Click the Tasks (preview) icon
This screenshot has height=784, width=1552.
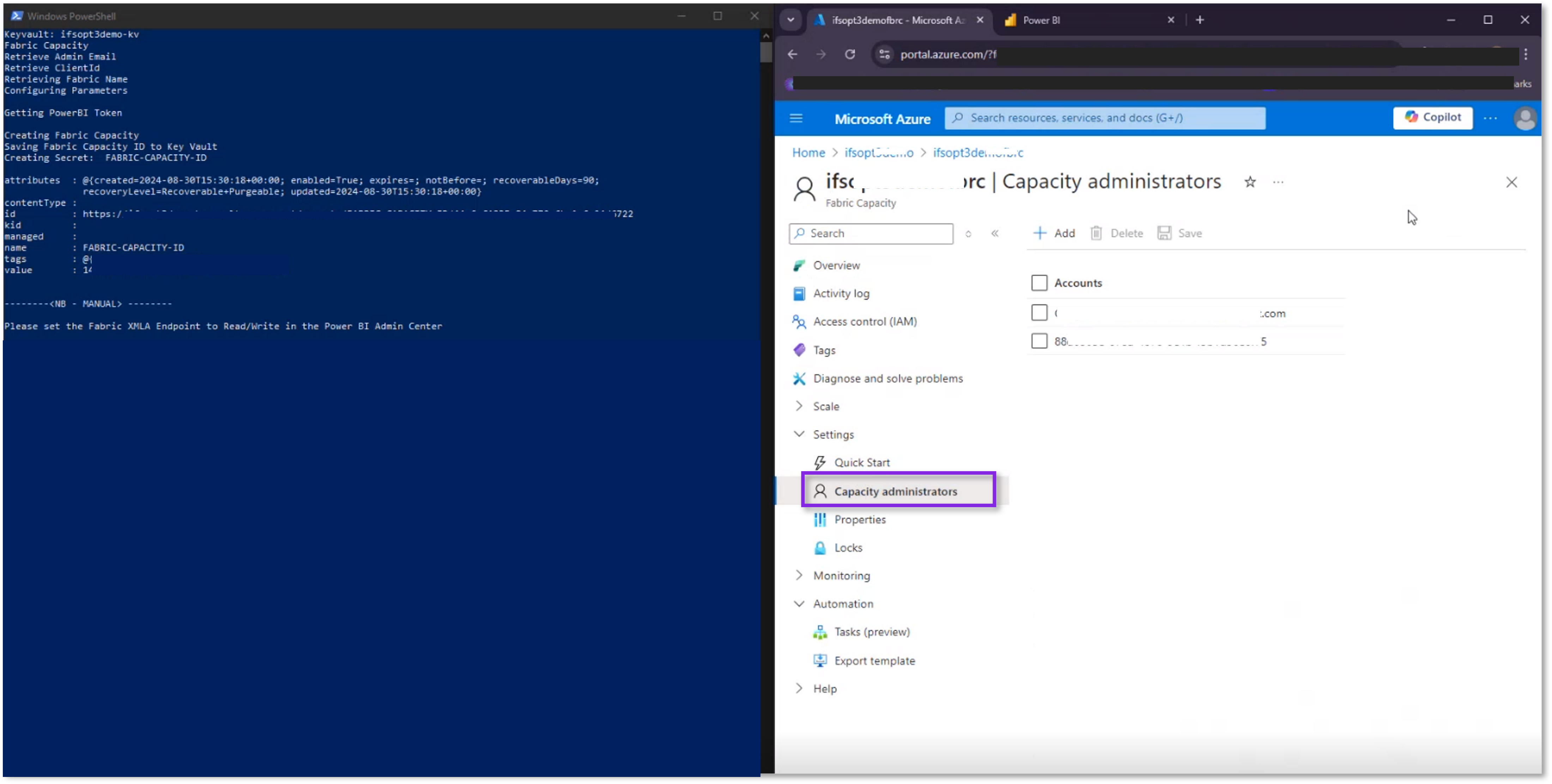(819, 632)
